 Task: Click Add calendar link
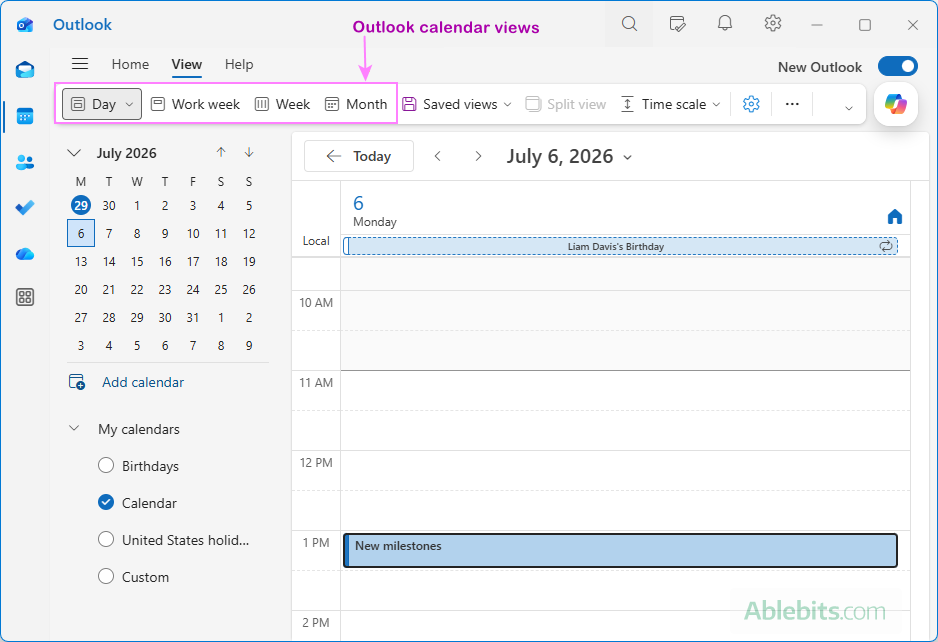coord(142,382)
